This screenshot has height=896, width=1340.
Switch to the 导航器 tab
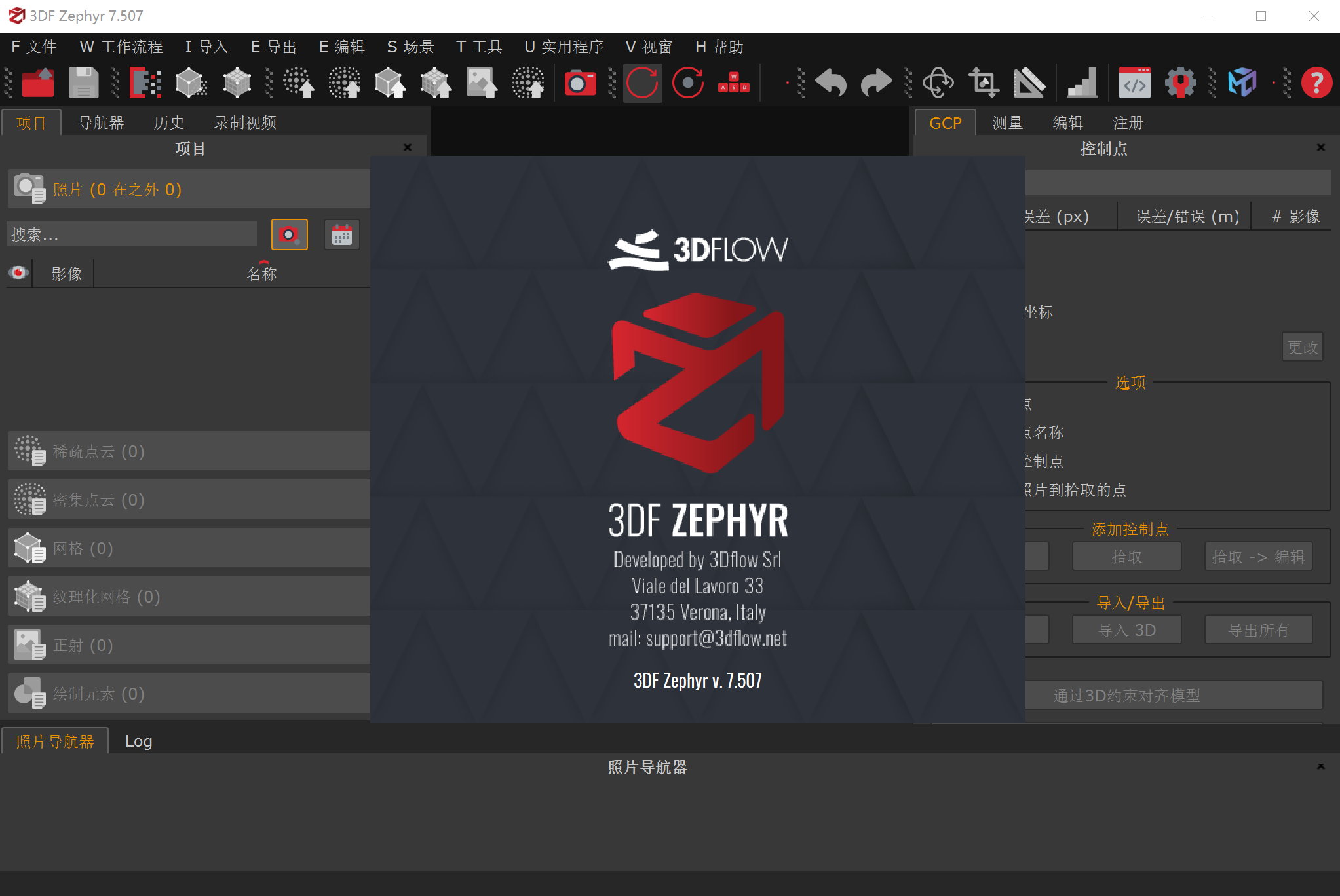101,122
